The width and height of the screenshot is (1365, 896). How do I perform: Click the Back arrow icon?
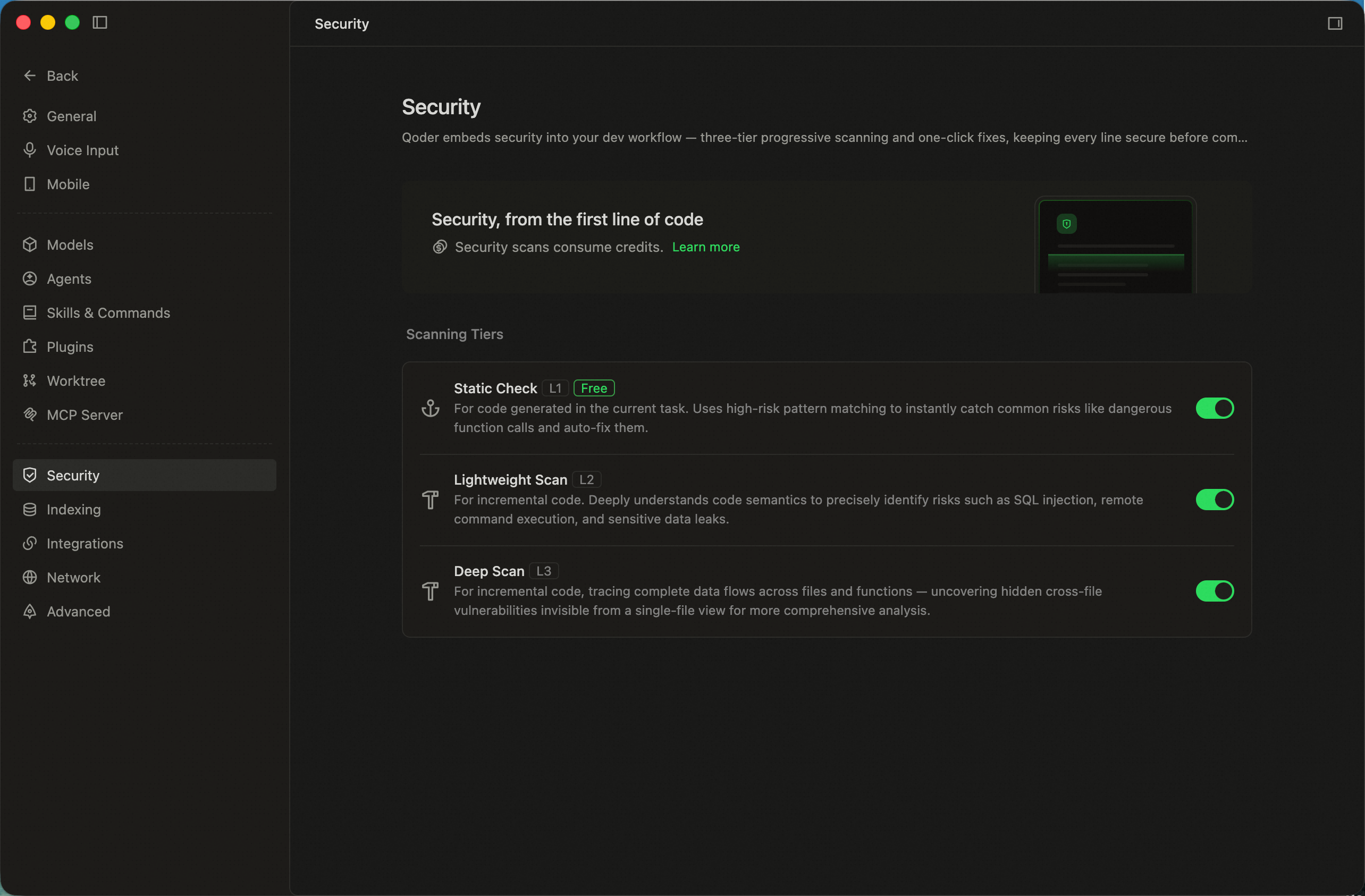[30, 75]
